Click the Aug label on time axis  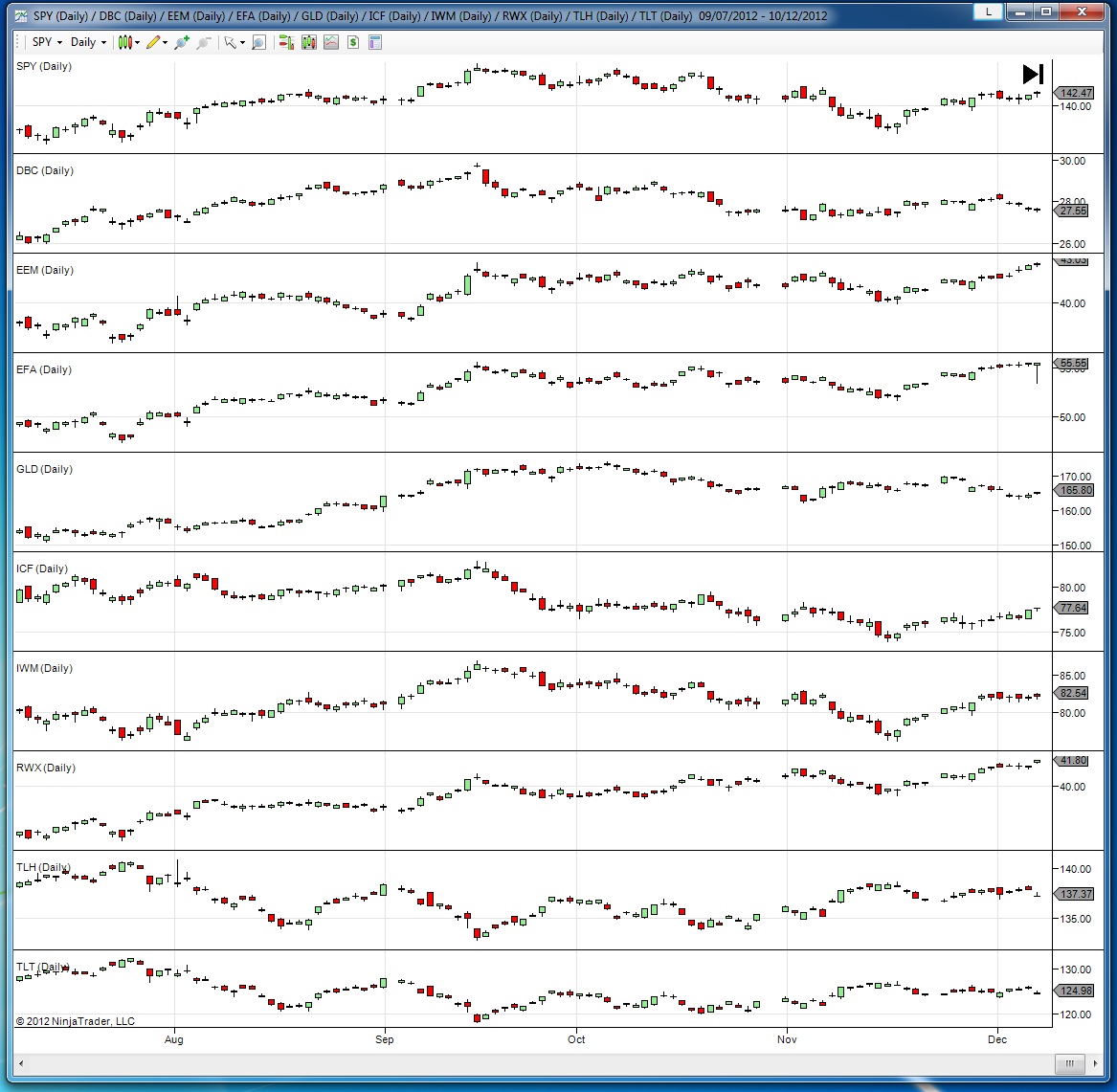point(174,1040)
